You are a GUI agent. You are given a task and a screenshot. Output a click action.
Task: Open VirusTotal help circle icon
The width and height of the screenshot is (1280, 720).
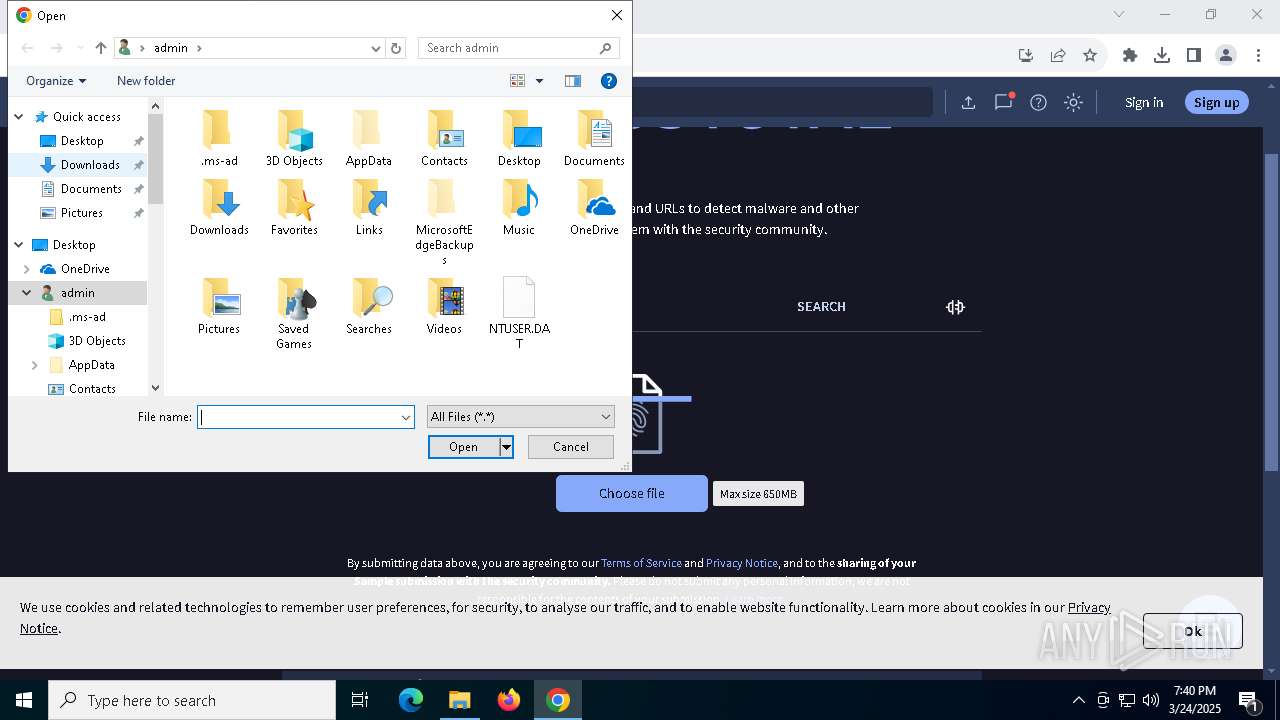(x=1038, y=102)
